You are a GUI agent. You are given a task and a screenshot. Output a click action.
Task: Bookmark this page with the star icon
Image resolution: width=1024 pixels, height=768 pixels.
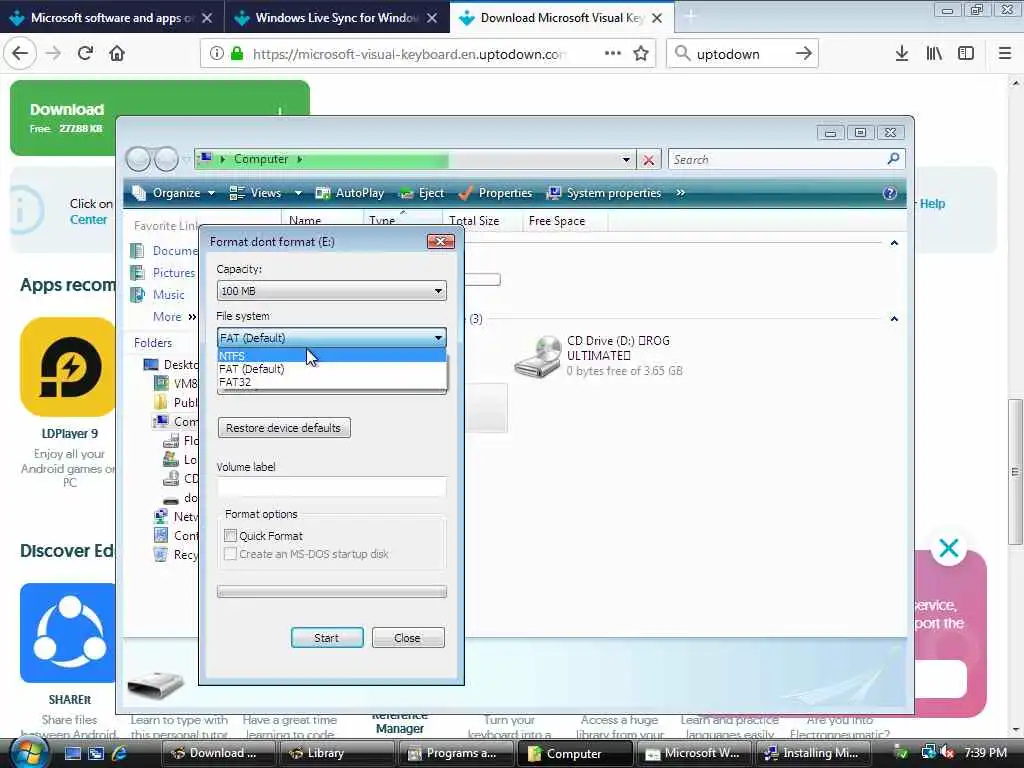(641, 54)
